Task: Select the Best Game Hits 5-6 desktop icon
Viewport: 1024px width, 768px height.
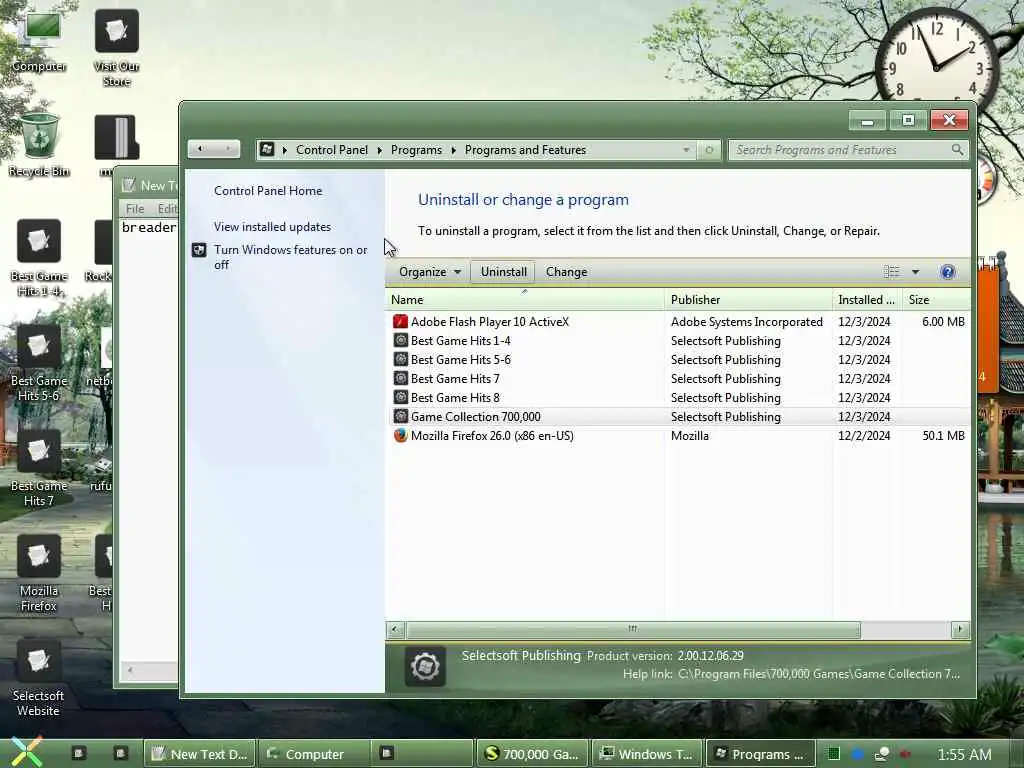Action: pyautogui.click(x=39, y=363)
